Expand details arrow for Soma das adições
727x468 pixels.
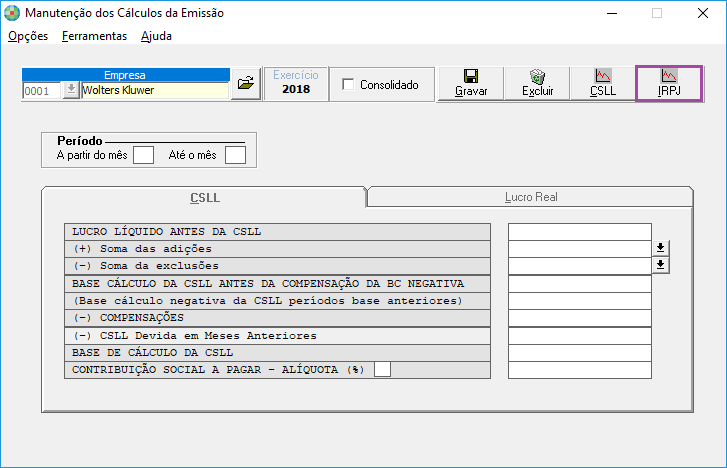[x=661, y=248]
